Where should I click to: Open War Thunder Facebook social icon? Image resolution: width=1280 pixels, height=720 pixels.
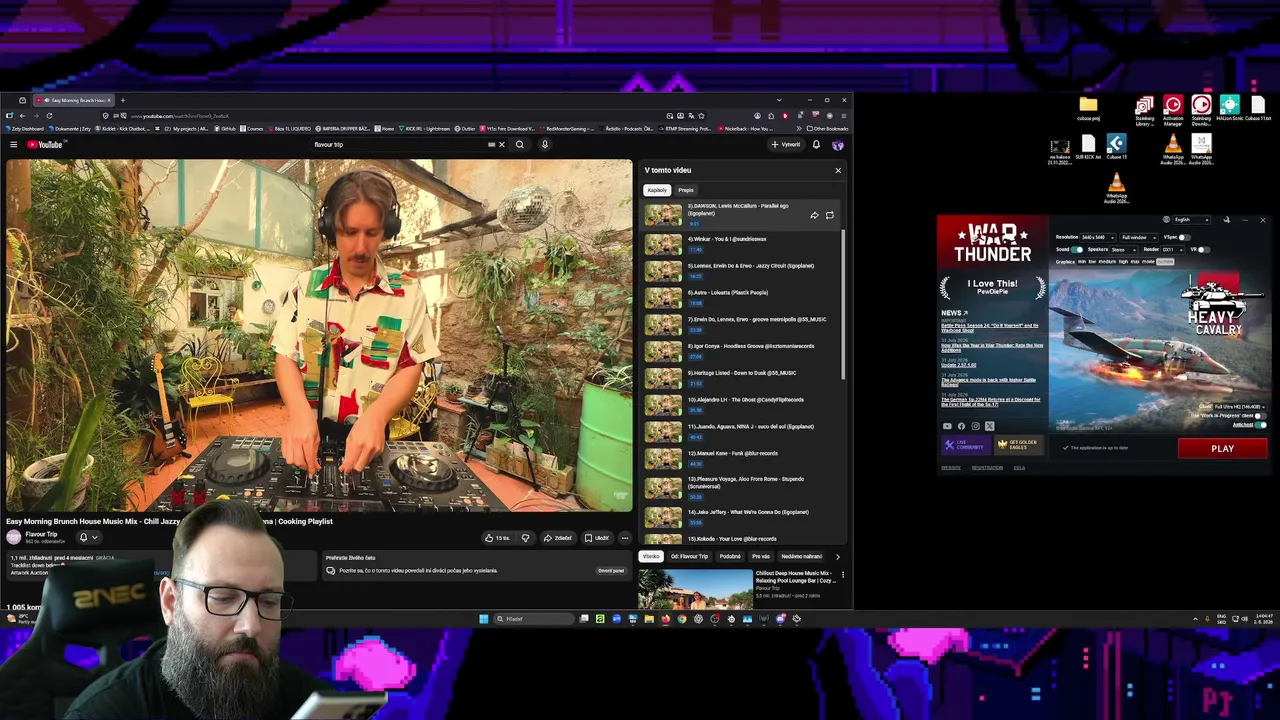[x=962, y=426]
